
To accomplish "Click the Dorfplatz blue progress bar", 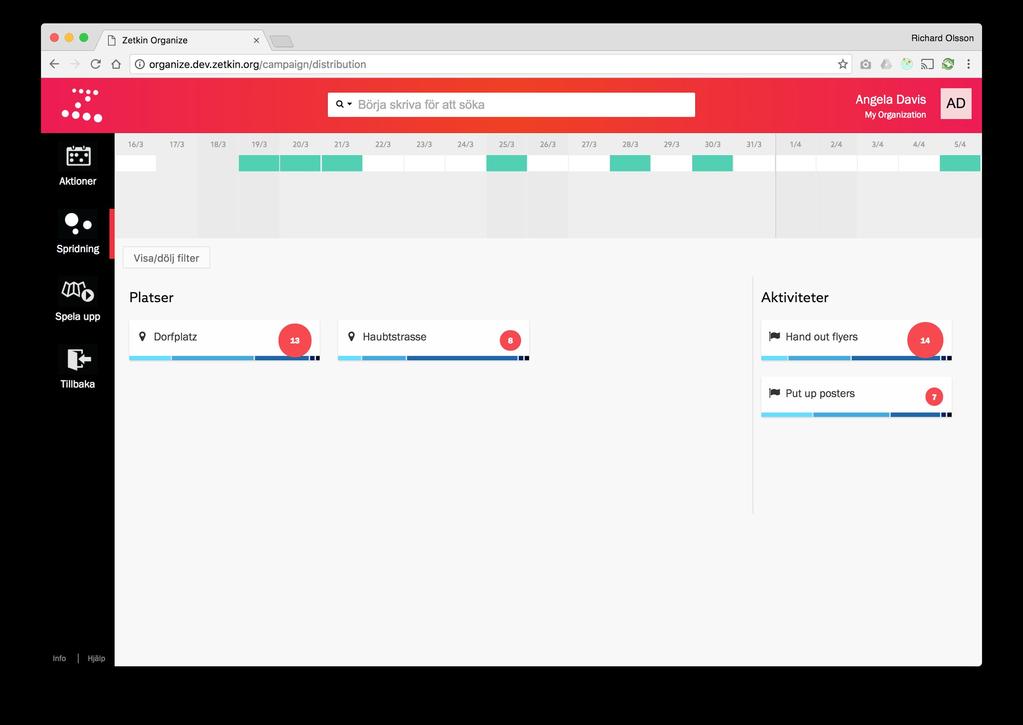I will click(224, 358).
